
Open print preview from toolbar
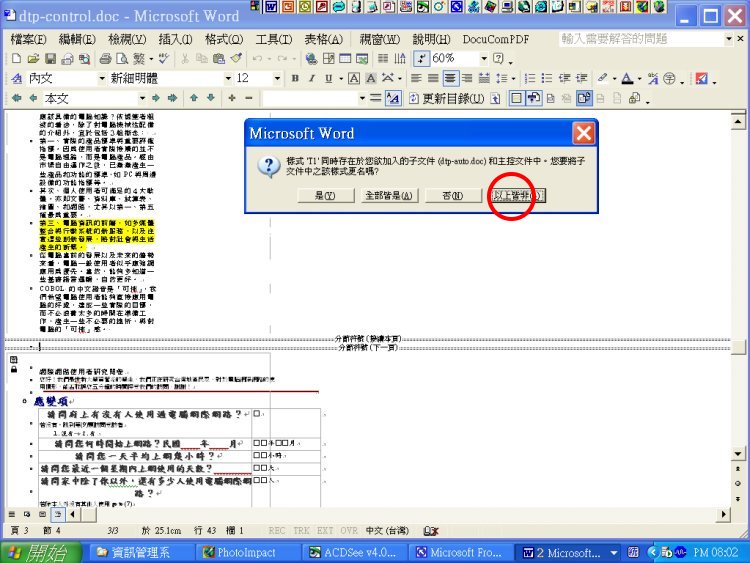pos(122,58)
